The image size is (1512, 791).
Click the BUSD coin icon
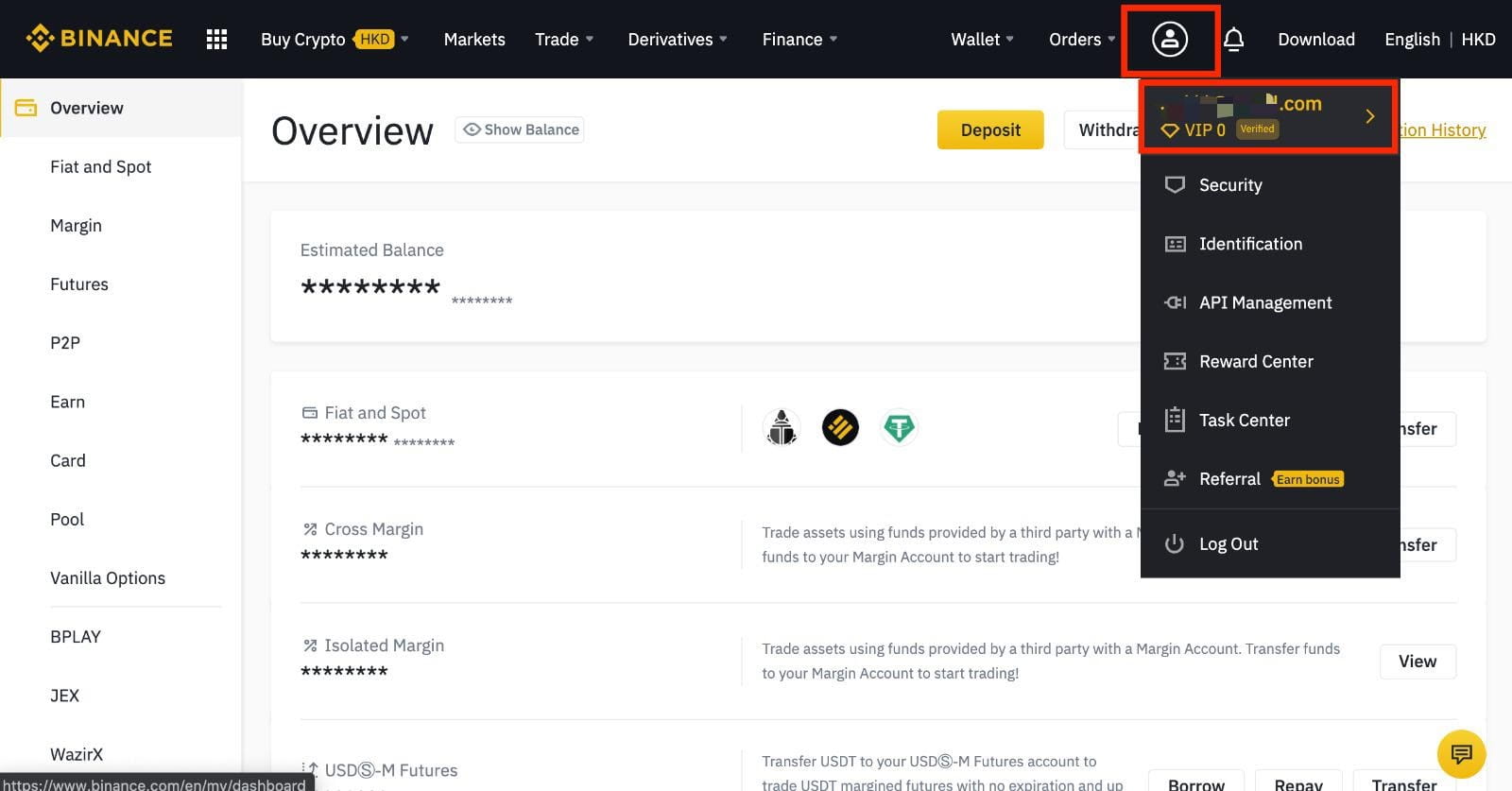click(x=840, y=427)
